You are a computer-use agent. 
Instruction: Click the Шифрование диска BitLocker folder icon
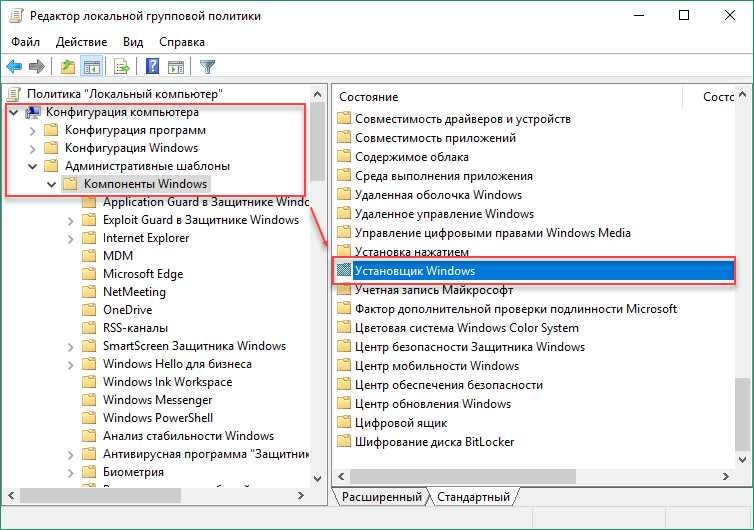344,441
